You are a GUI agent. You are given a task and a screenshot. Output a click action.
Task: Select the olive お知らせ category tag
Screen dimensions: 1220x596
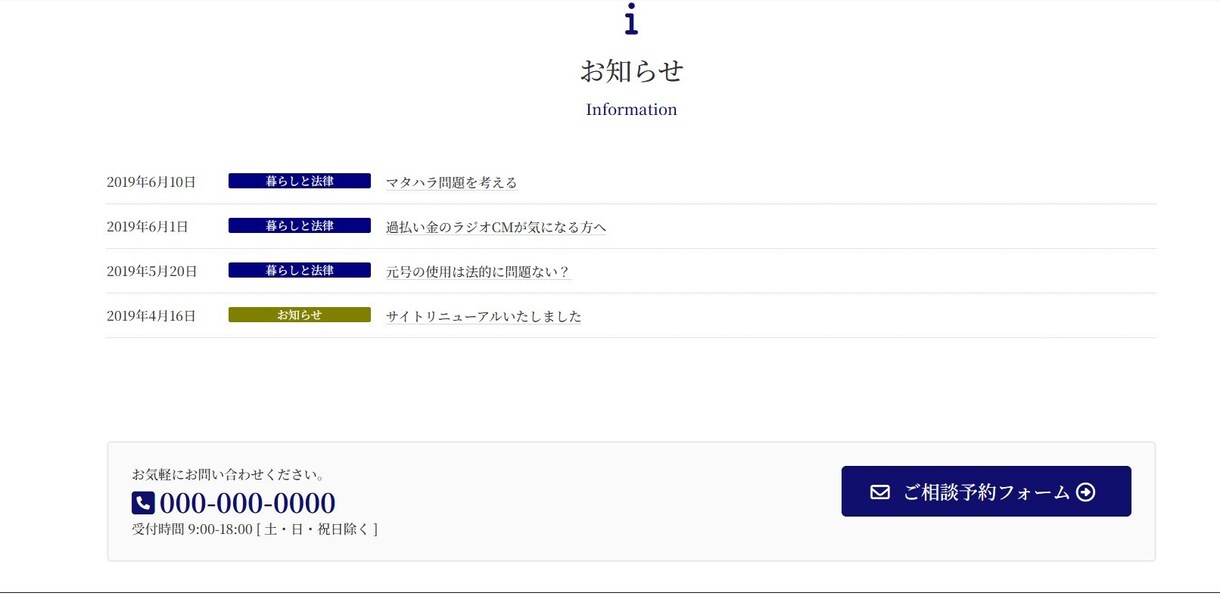point(300,315)
